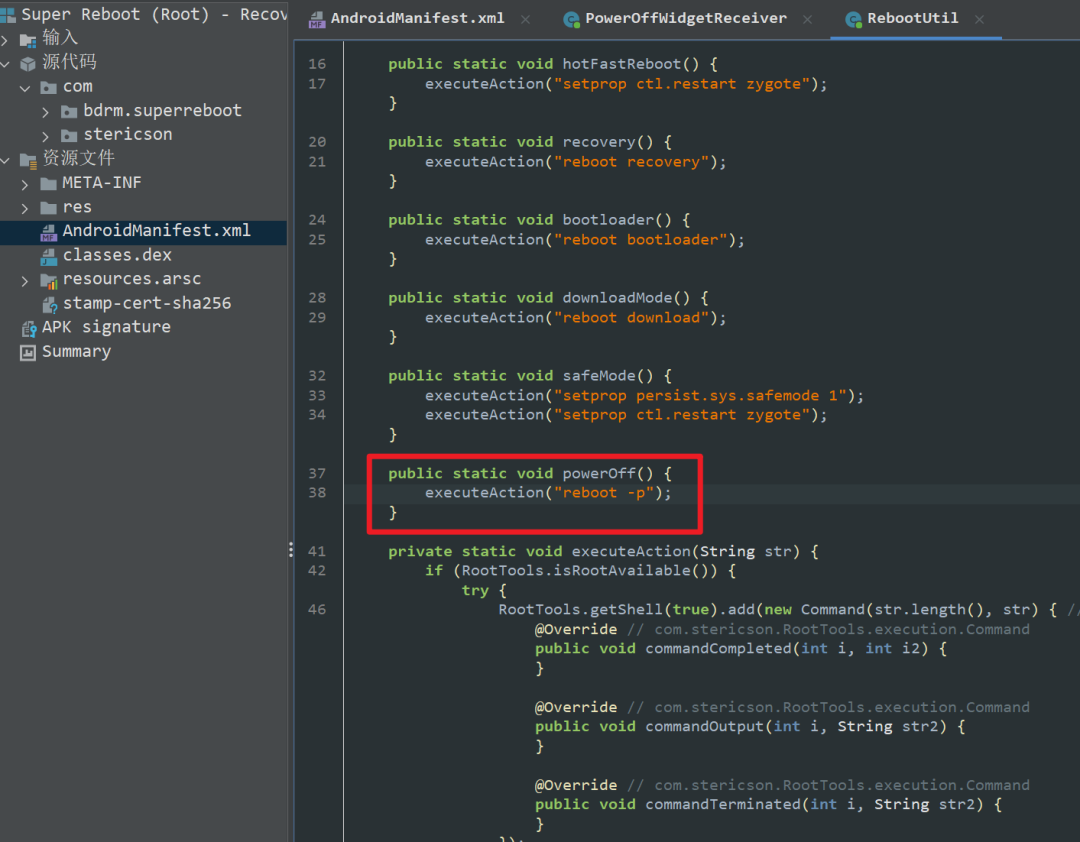
Task: Click the APK signature certificate icon
Action: [x=28, y=329]
